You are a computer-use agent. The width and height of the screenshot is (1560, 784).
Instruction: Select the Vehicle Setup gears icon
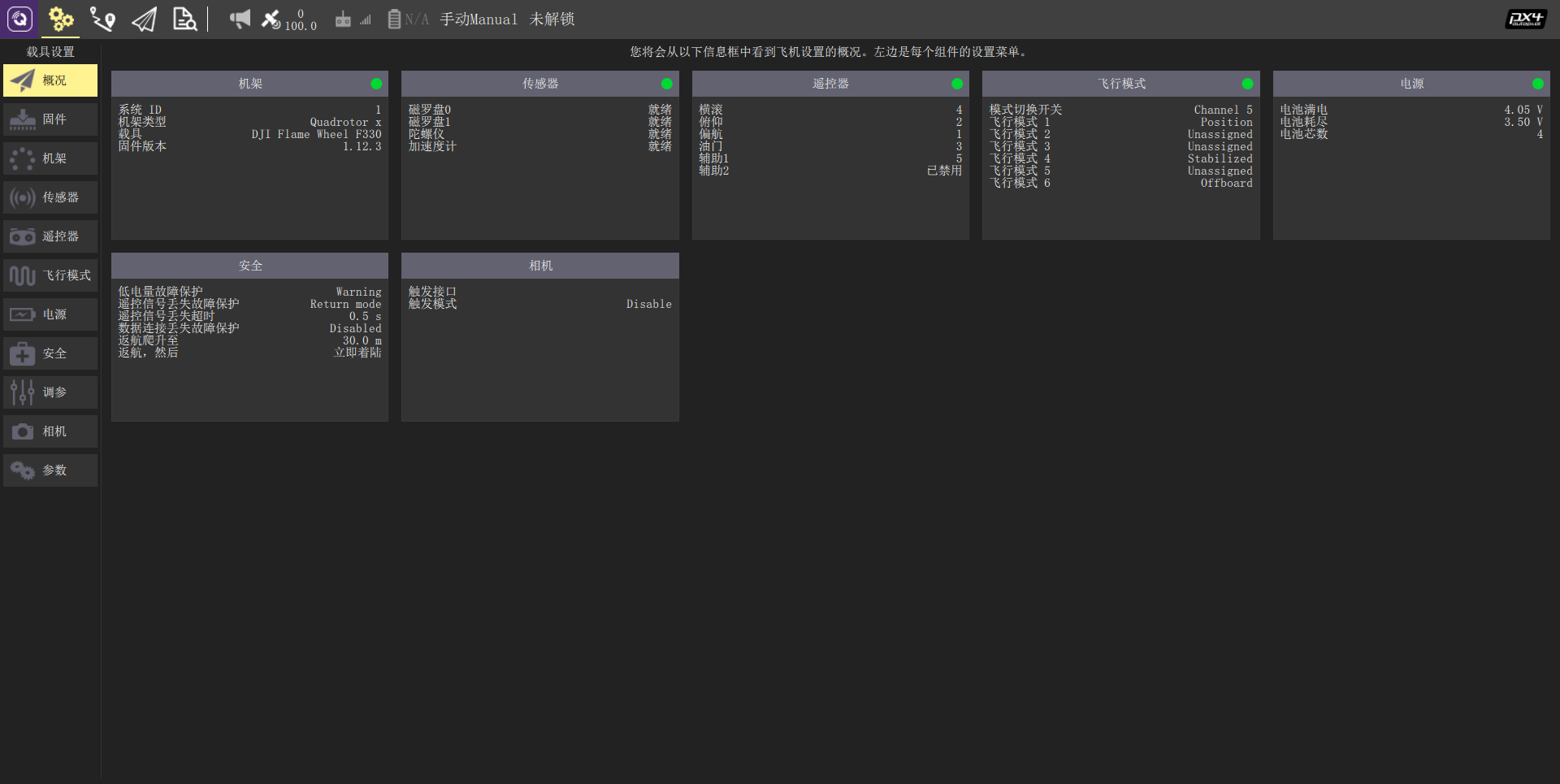61,19
